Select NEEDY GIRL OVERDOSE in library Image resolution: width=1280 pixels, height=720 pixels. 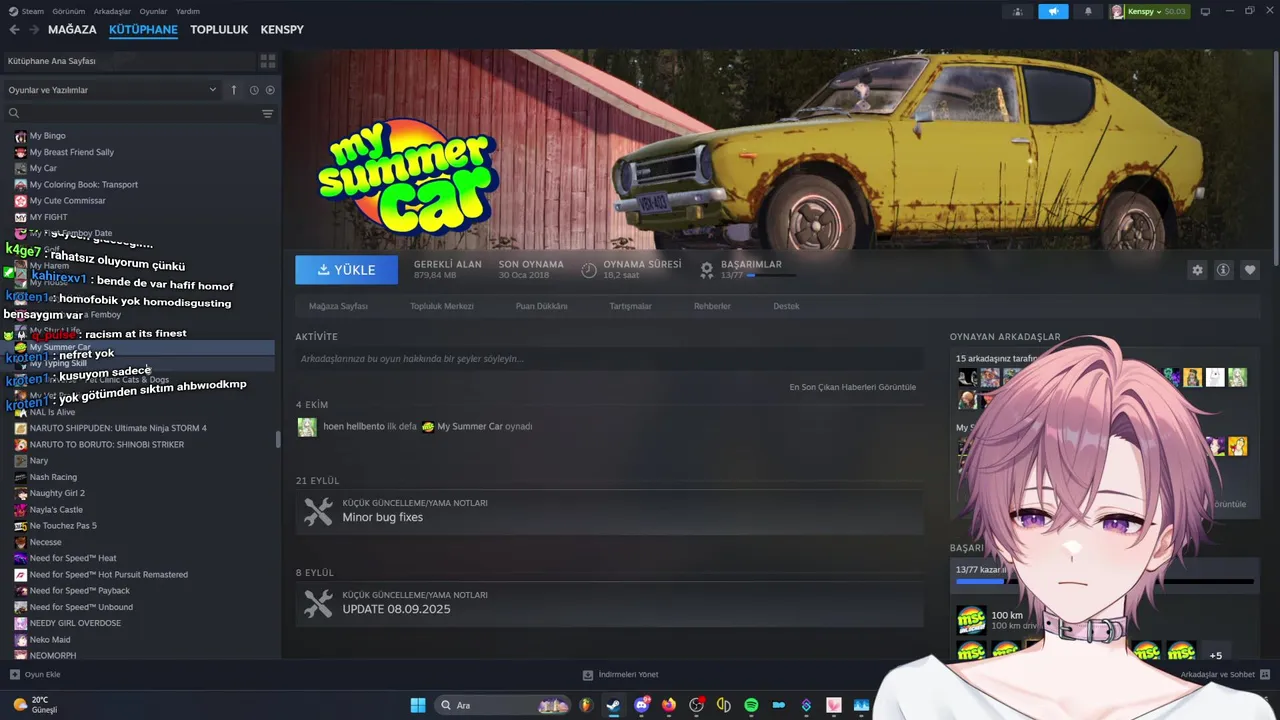(x=75, y=623)
